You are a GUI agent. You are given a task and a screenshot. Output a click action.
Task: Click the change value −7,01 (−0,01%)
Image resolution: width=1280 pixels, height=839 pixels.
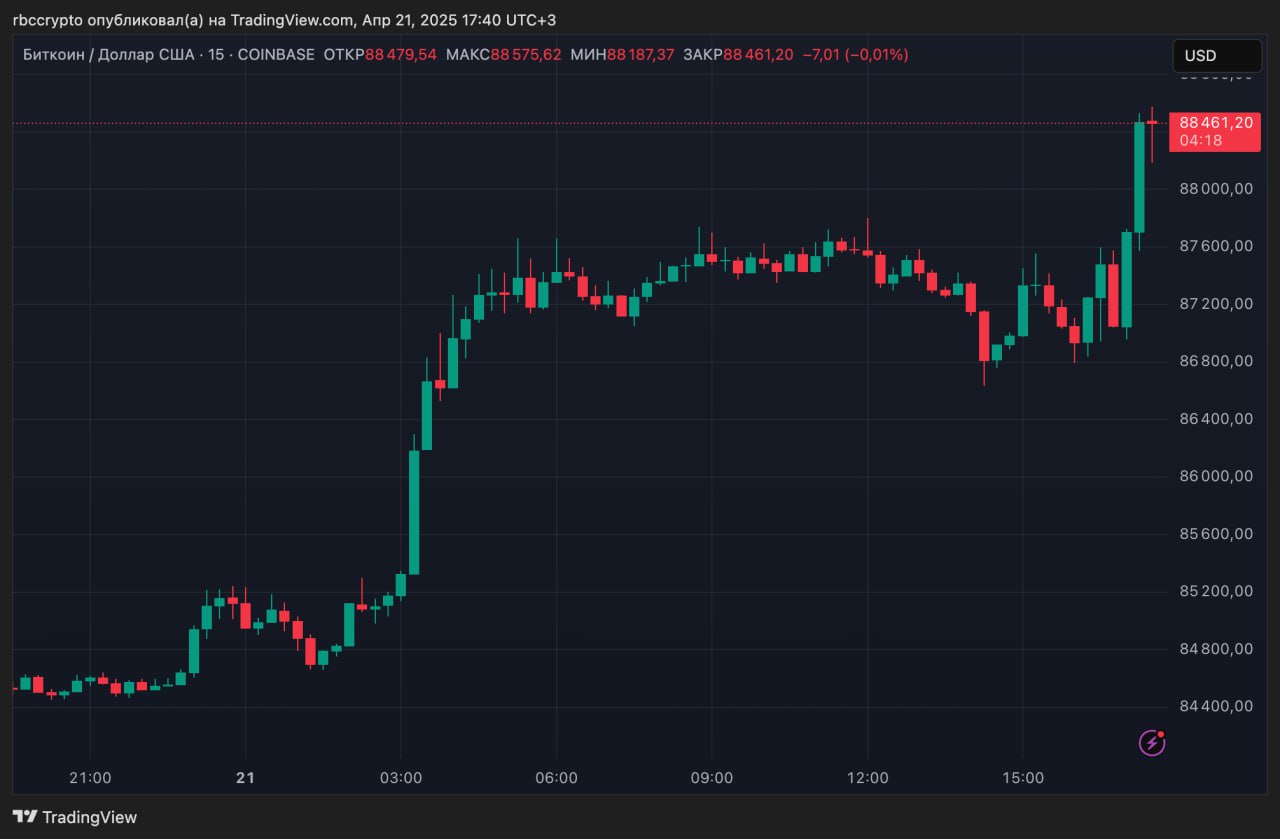(x=855, y=55)
